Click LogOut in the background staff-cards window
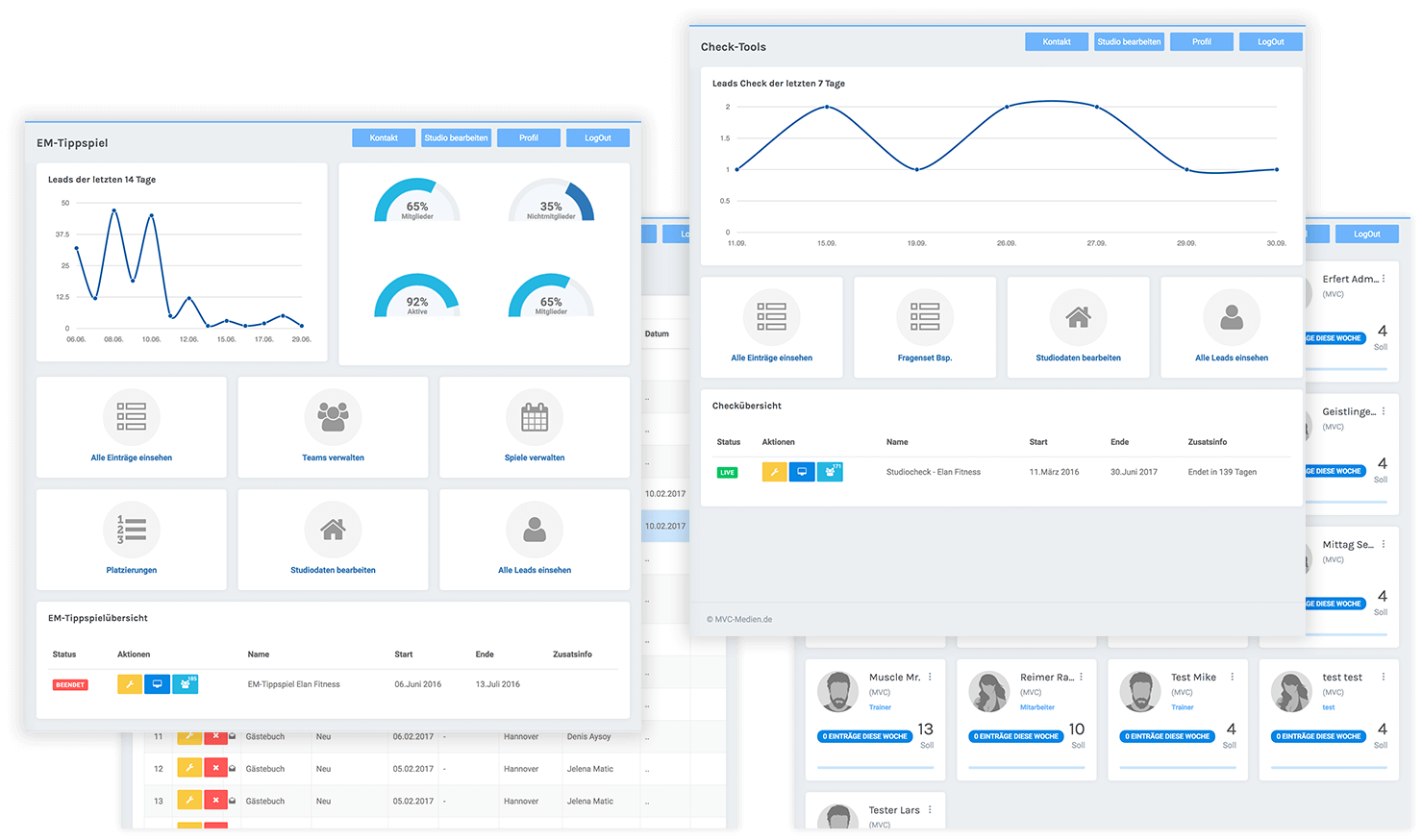The image size is (1422, 840). tap(1367, 234)
